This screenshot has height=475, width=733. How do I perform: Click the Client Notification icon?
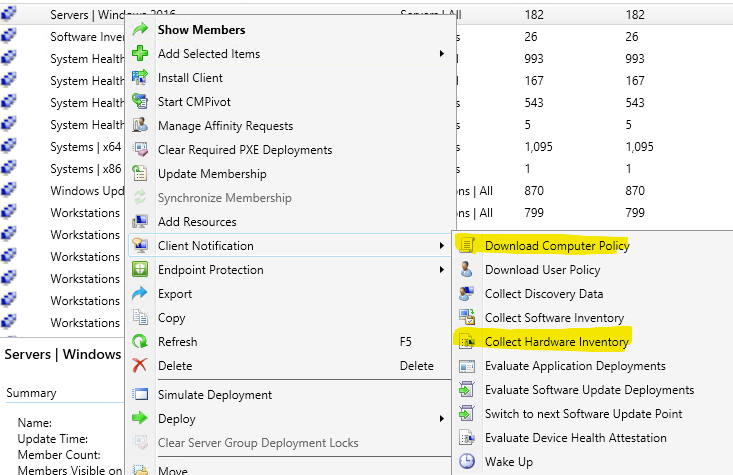tap(140, 245)
